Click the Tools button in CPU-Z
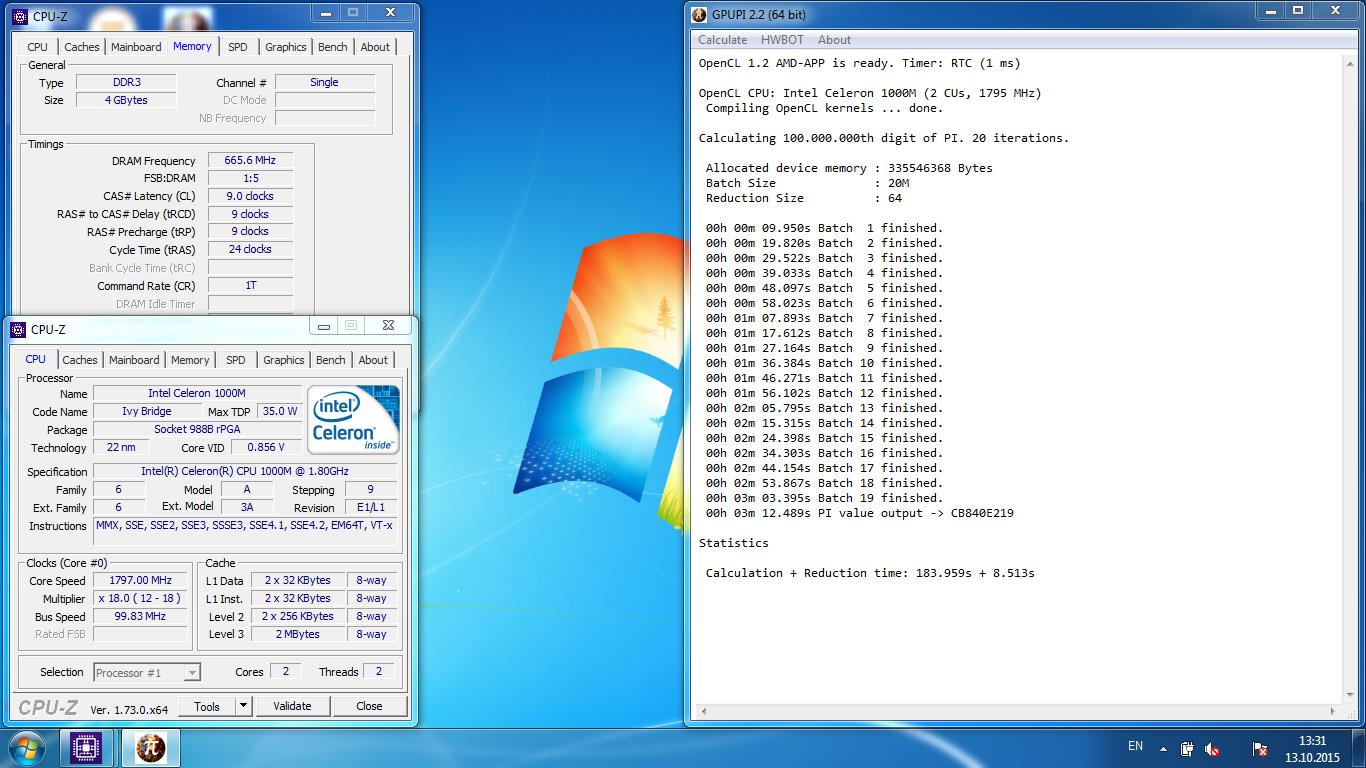 pyautogui.click(x=207, y=706)
